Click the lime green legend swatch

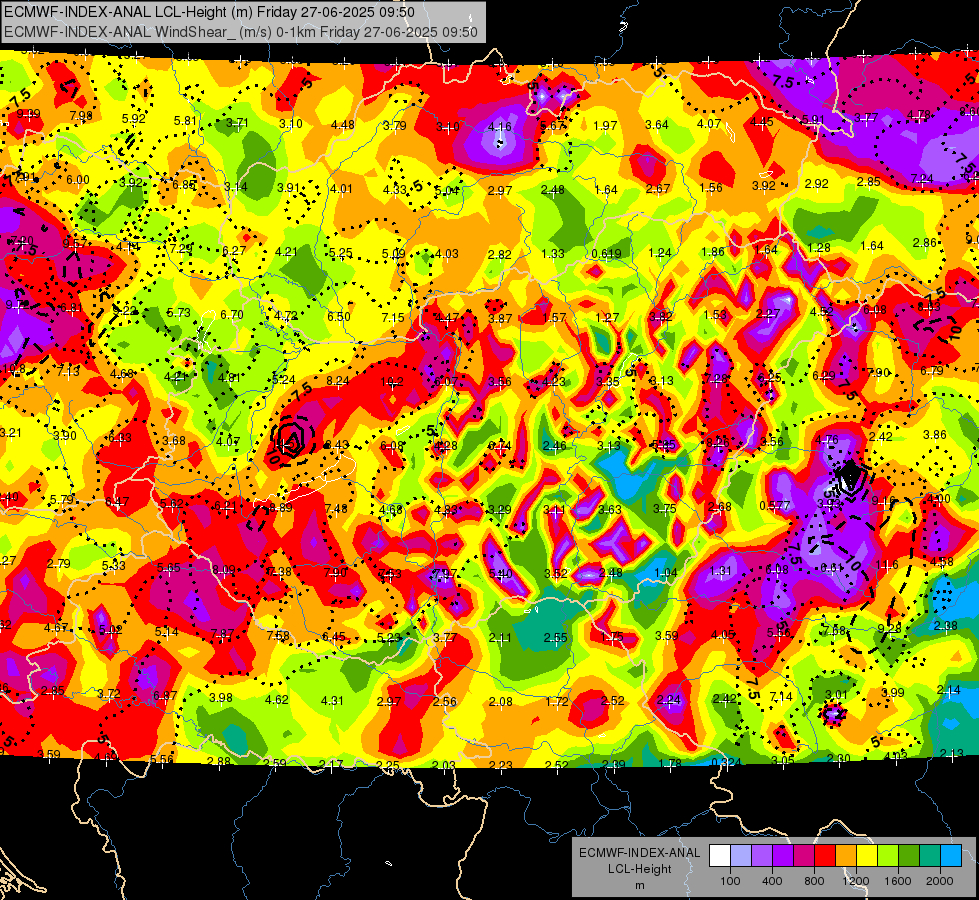(x=888, y=856)
